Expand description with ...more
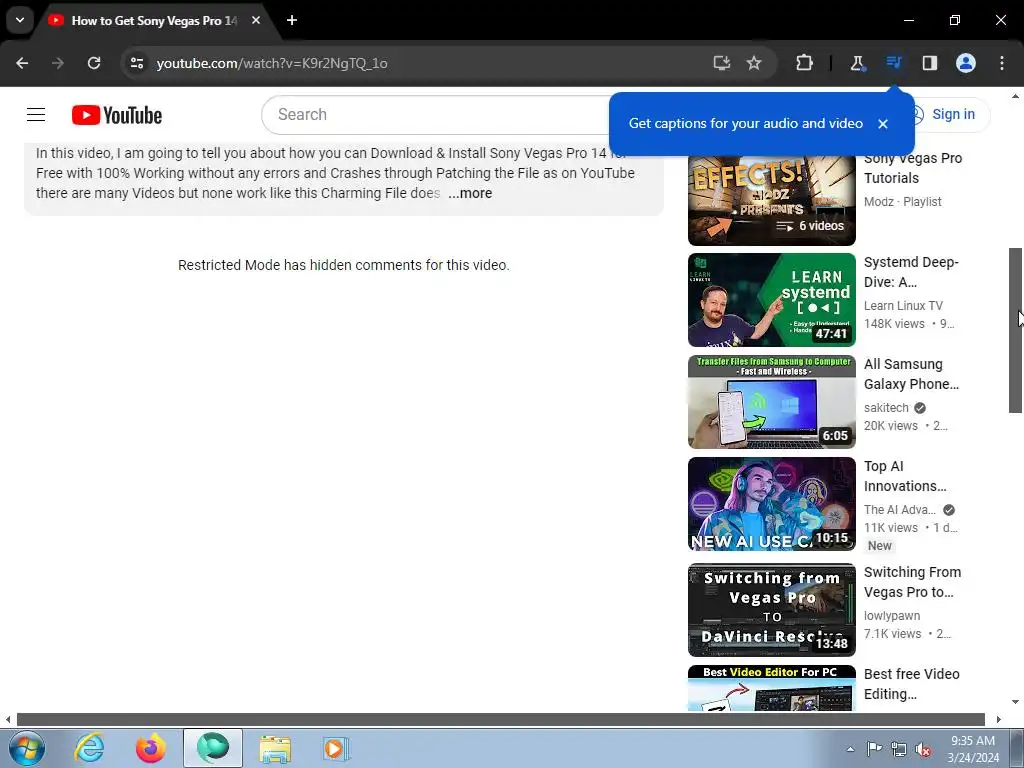This screenshot has width=1024, height=768. point(470,193)
